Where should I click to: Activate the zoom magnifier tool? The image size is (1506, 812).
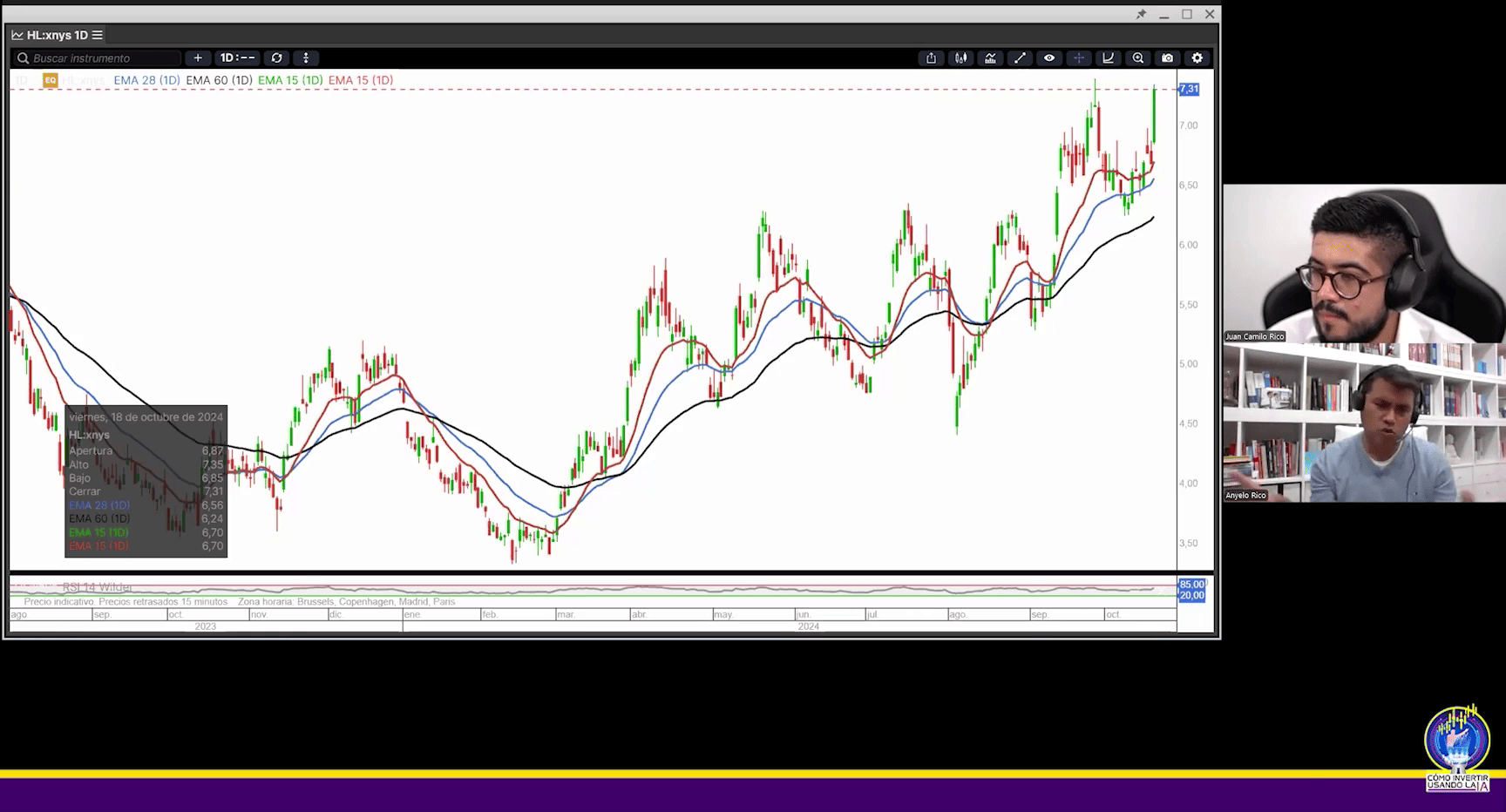(x=1137, y=58)
